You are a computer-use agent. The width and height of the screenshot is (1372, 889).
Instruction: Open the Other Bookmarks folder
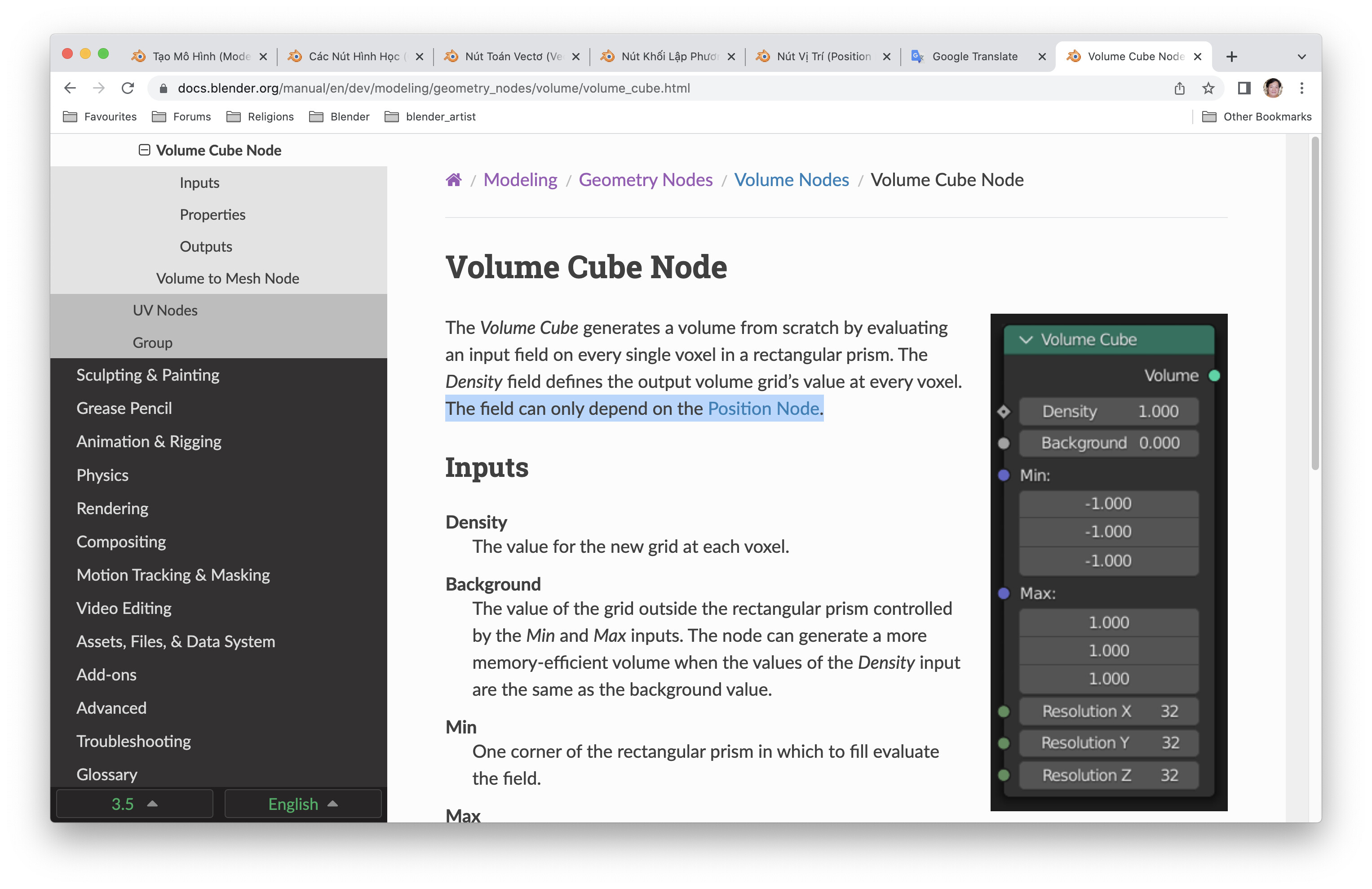[1257, 116]
